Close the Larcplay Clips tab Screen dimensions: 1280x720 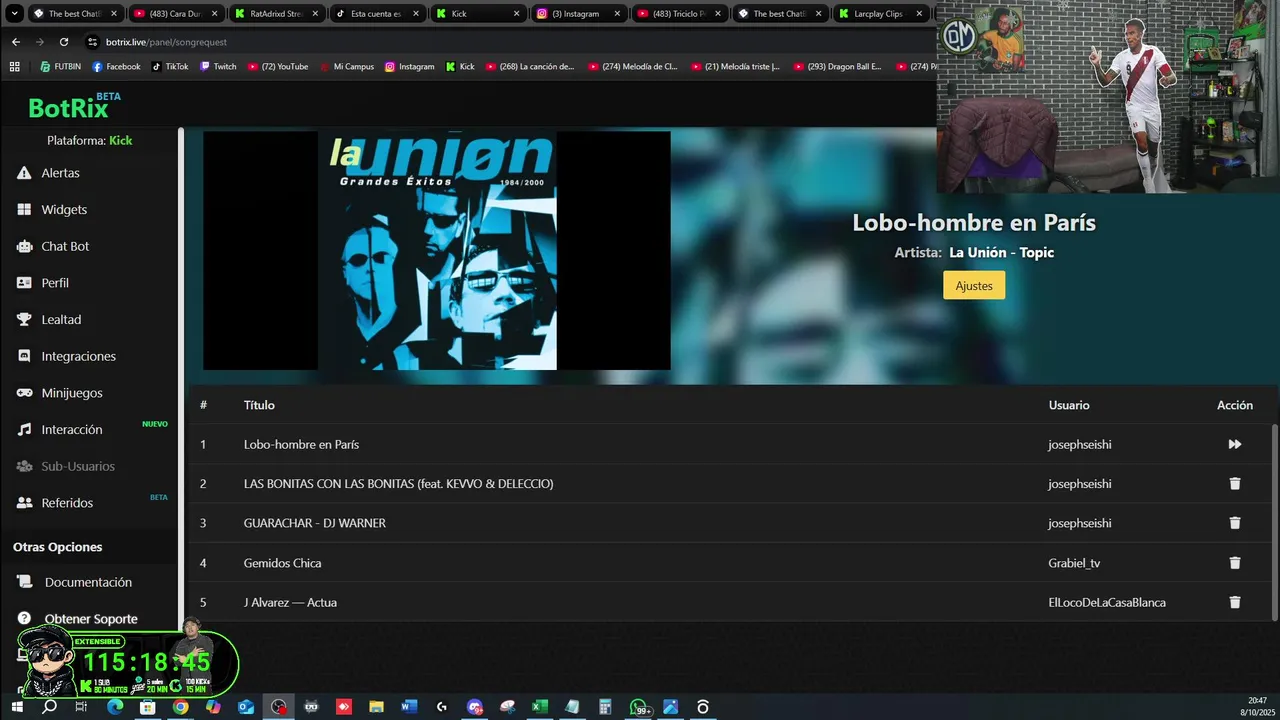(919, 14)
